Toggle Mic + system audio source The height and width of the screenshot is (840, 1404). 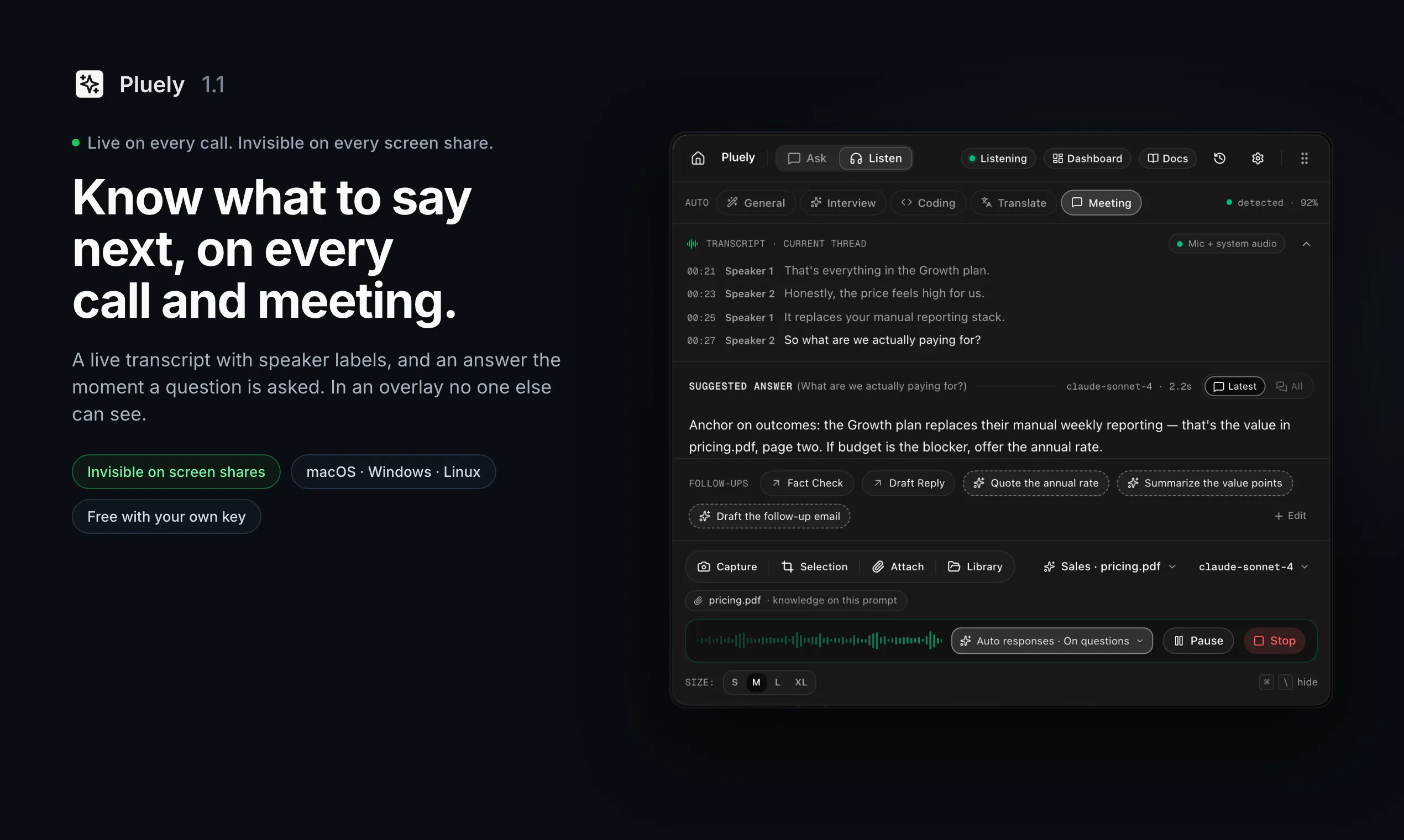1226,244
